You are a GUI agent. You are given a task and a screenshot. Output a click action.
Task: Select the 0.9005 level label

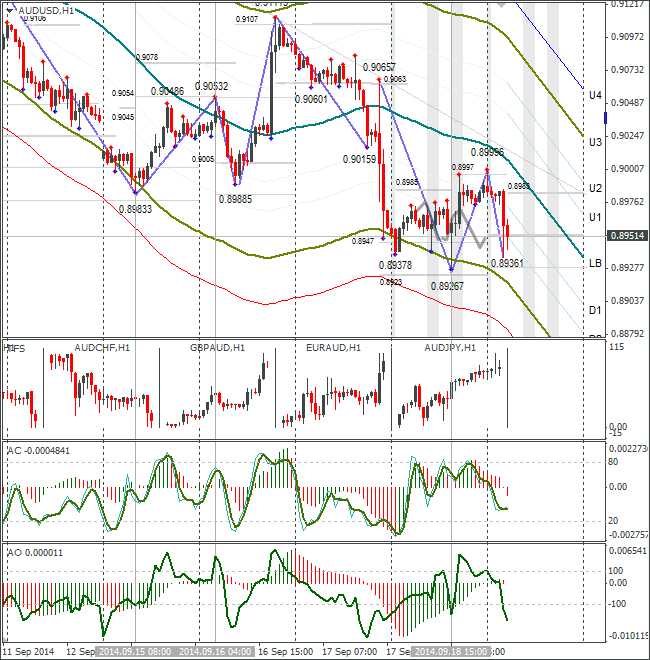click(203, 159)
